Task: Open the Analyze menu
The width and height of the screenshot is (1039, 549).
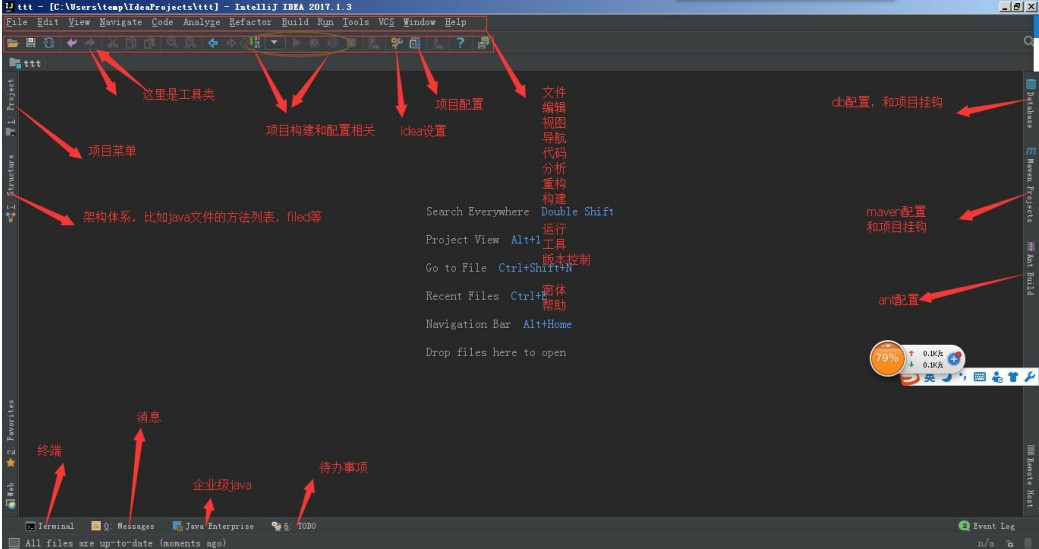Action: pos(201,22)
